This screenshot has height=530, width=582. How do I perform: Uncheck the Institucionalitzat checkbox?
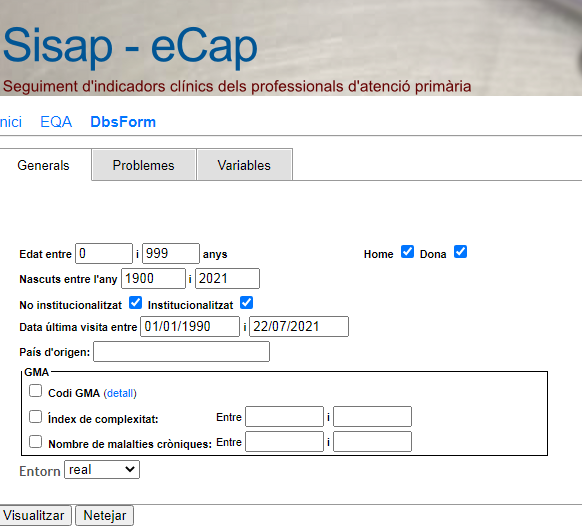(246, 303)
